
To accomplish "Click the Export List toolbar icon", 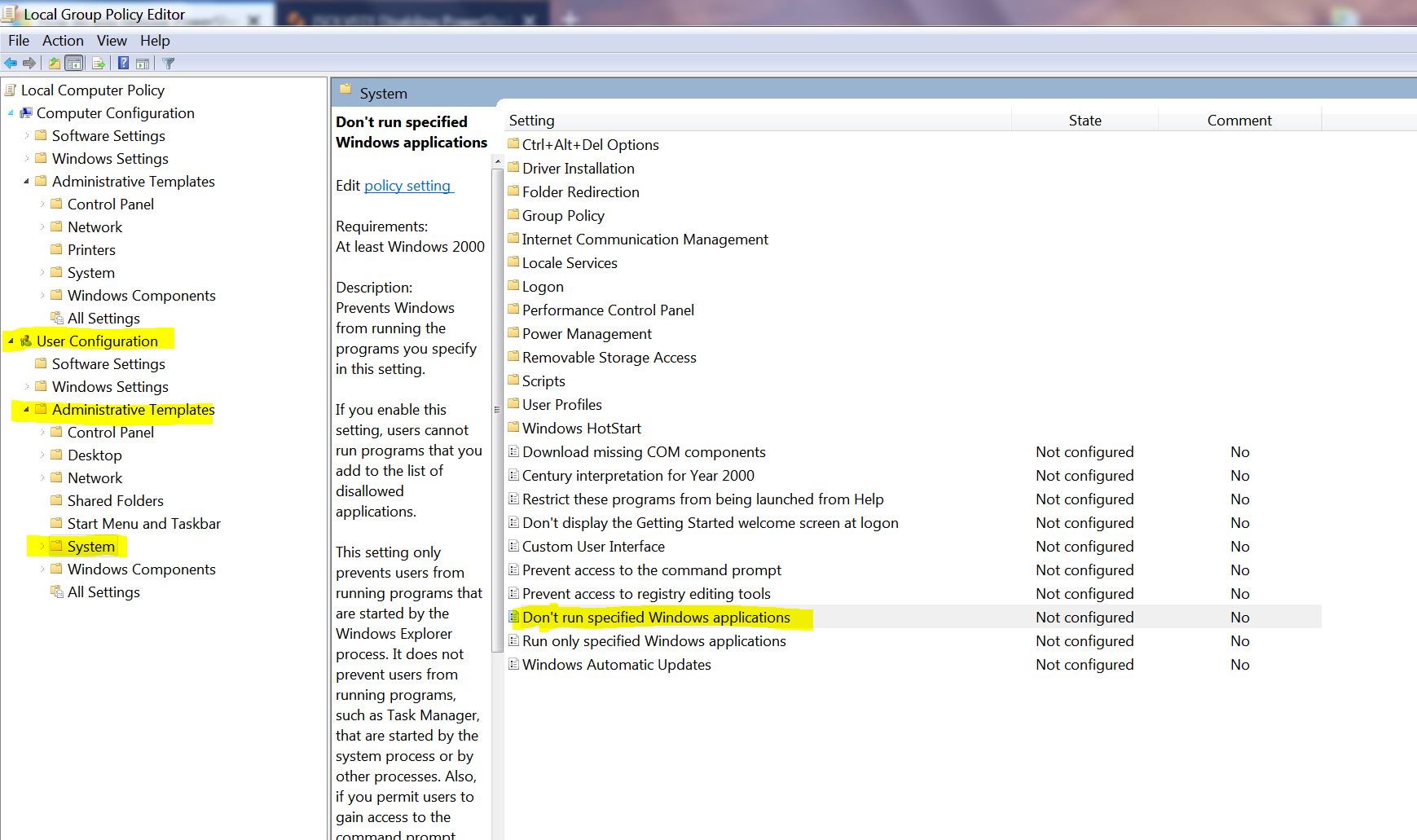I will coord(97,63).
